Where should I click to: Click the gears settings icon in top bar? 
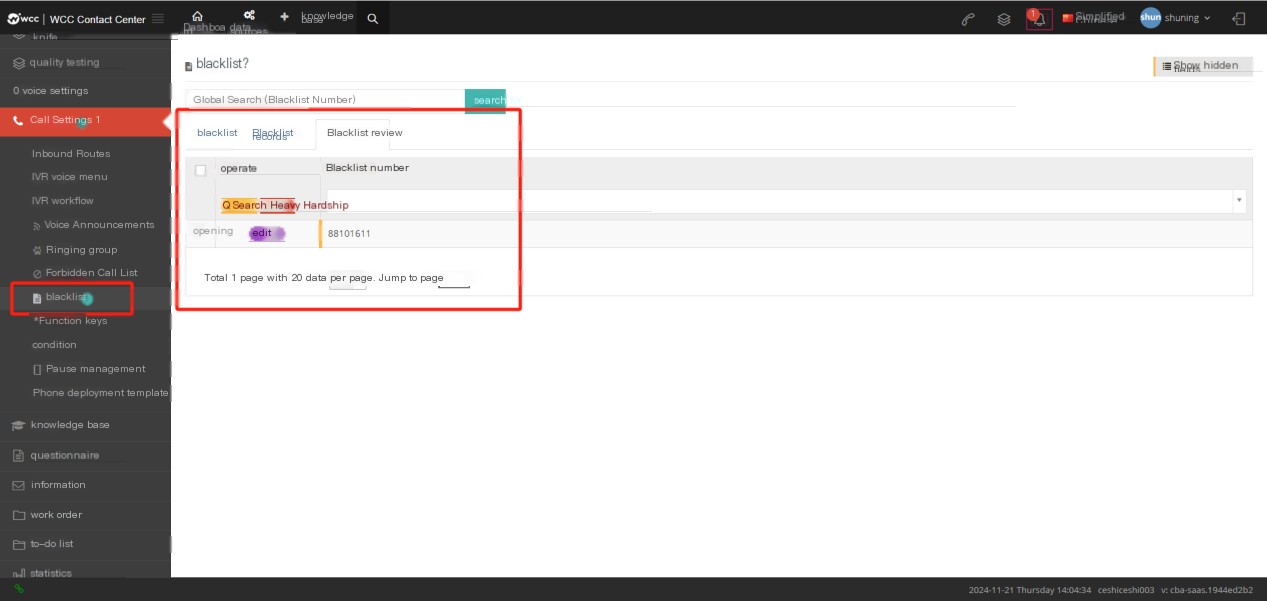click(x=249, y=16)
